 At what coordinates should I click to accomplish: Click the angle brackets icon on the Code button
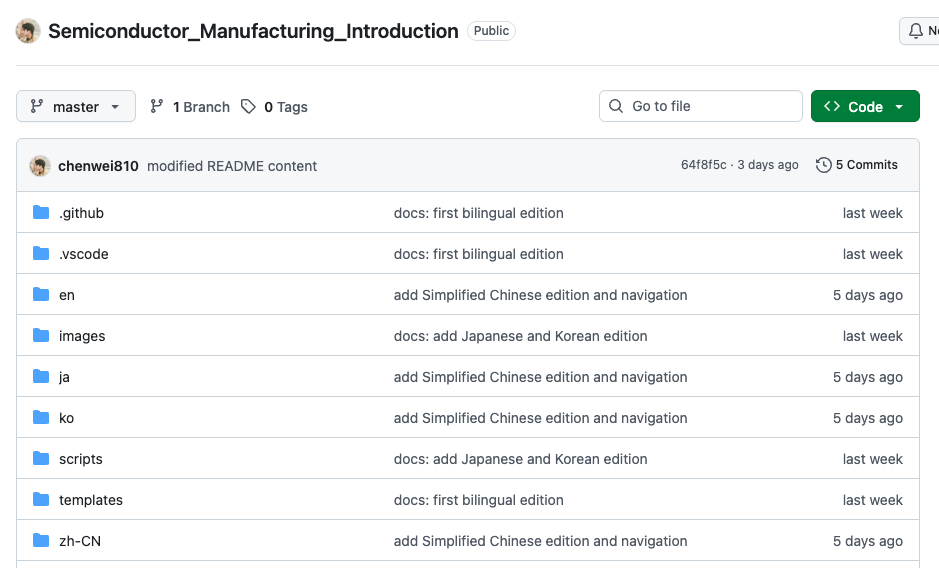coord(832,106)
